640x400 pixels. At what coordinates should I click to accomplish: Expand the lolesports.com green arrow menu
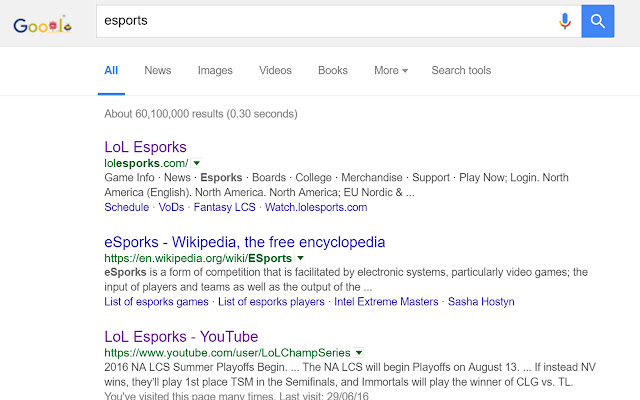197,162
